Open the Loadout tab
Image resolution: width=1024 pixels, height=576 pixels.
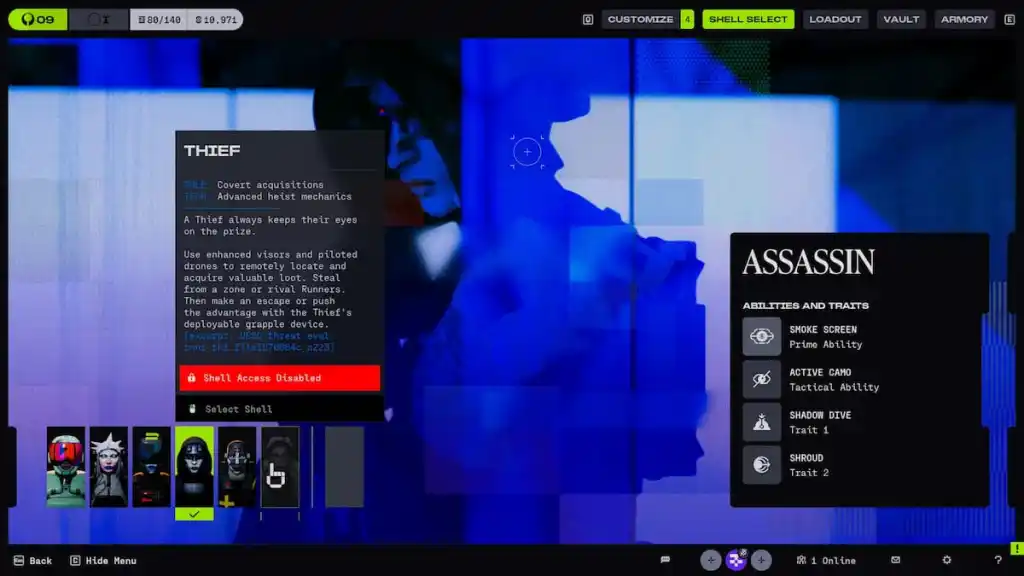[835, 20]
